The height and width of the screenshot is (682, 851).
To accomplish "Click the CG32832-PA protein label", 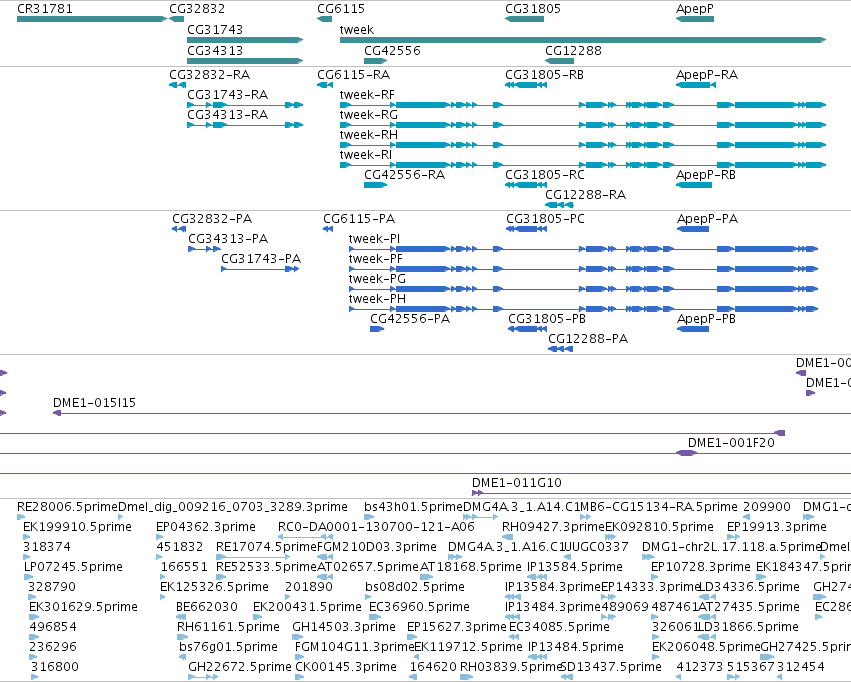I will (212, 219).
